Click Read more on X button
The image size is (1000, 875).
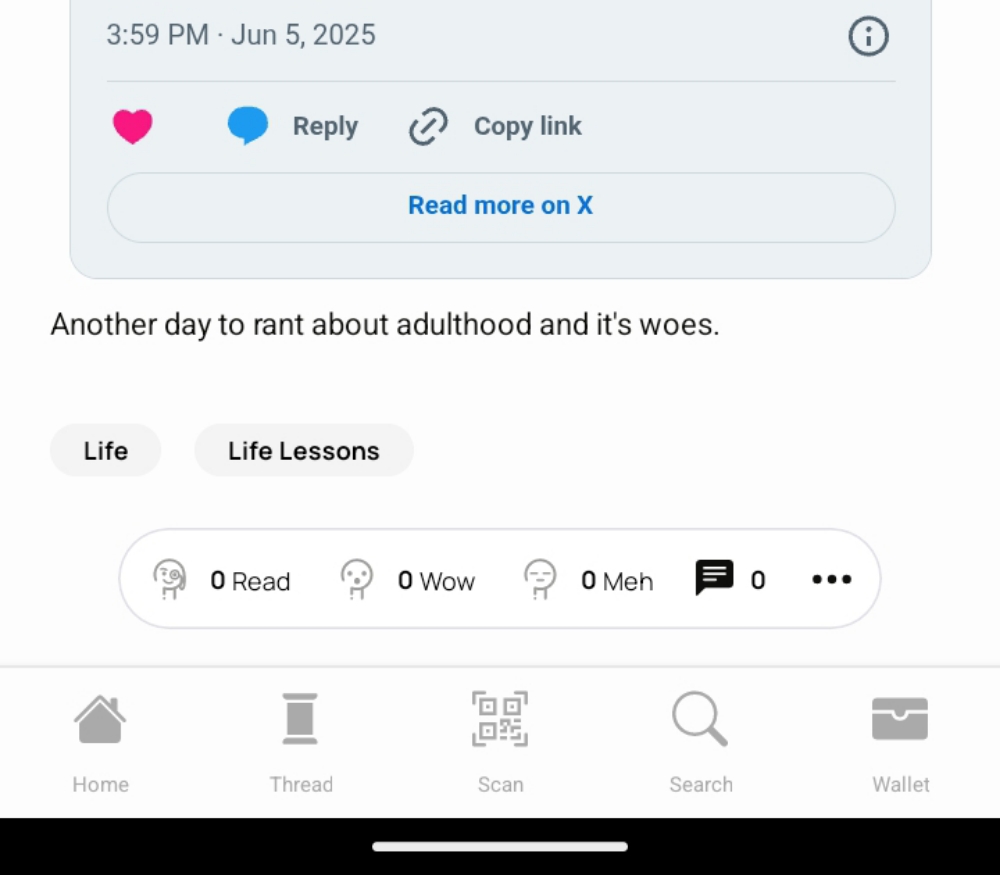pyautogui.click(x=501, y=207)
